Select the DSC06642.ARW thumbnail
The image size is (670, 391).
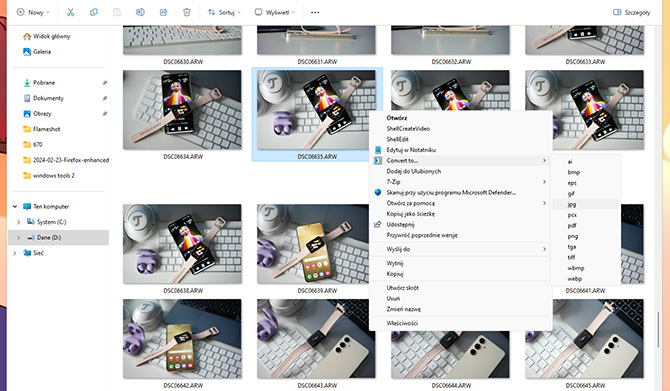point(182,339)
